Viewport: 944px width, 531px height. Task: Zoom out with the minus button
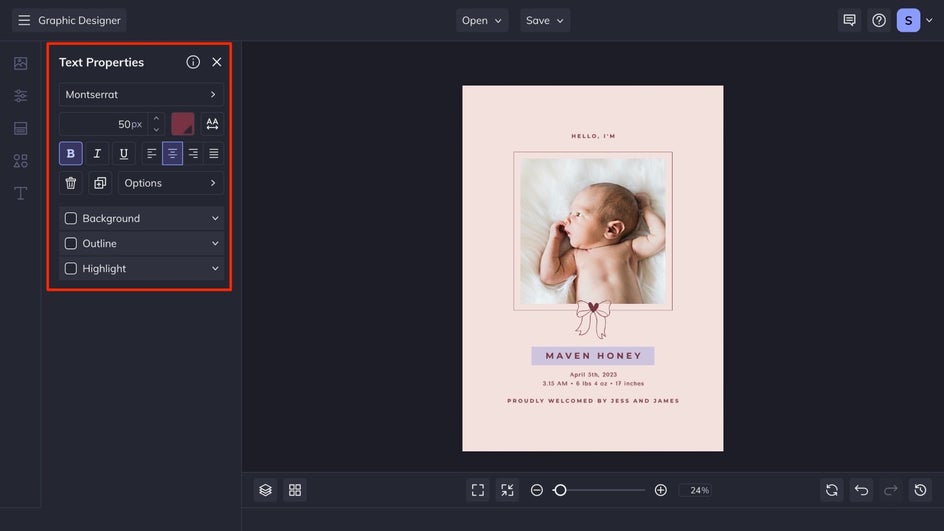536,490
